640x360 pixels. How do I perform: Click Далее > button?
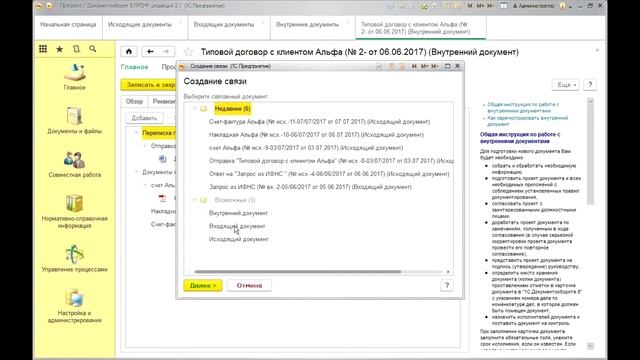[x=203, y=285]
